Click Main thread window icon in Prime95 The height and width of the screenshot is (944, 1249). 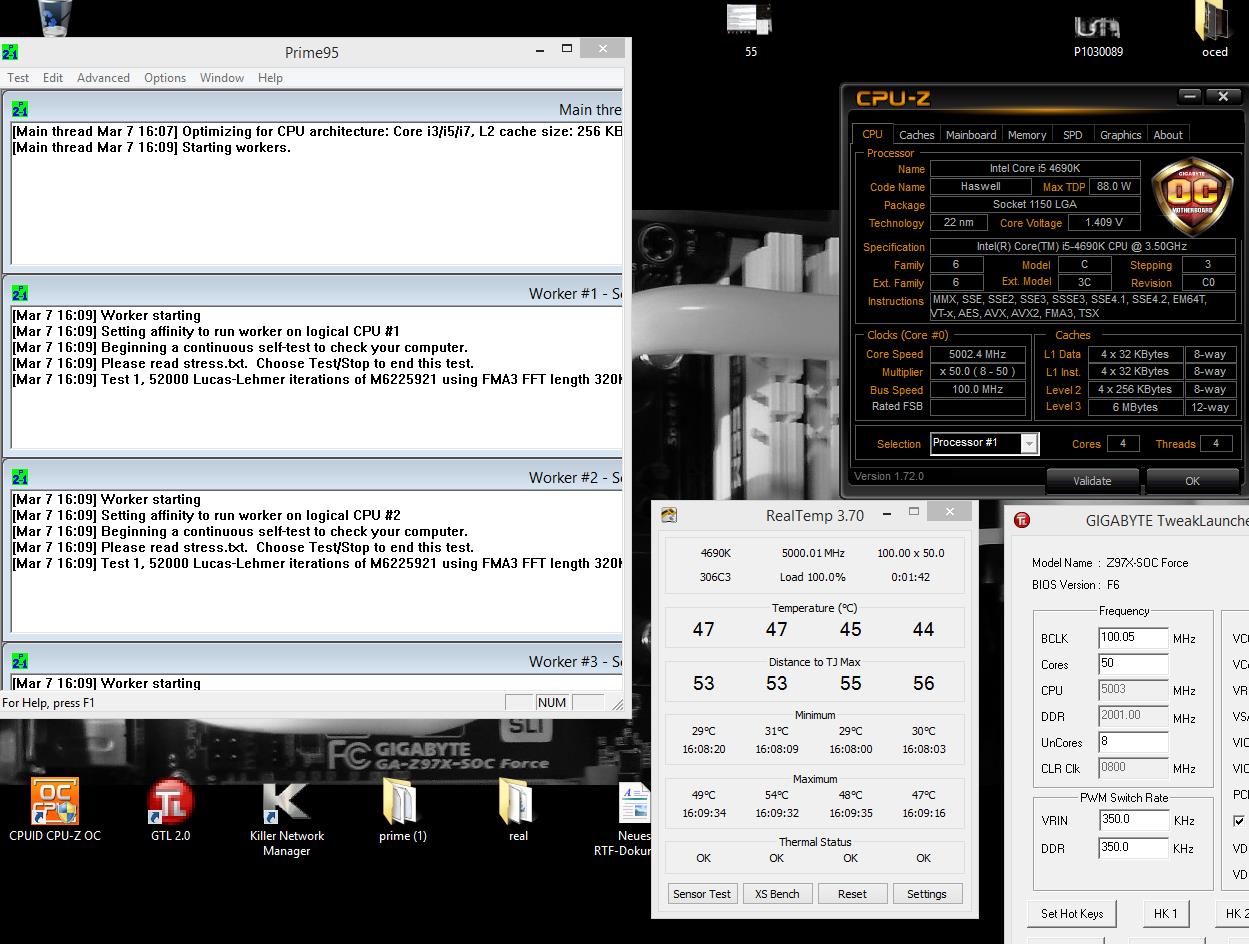pos(20,109)
